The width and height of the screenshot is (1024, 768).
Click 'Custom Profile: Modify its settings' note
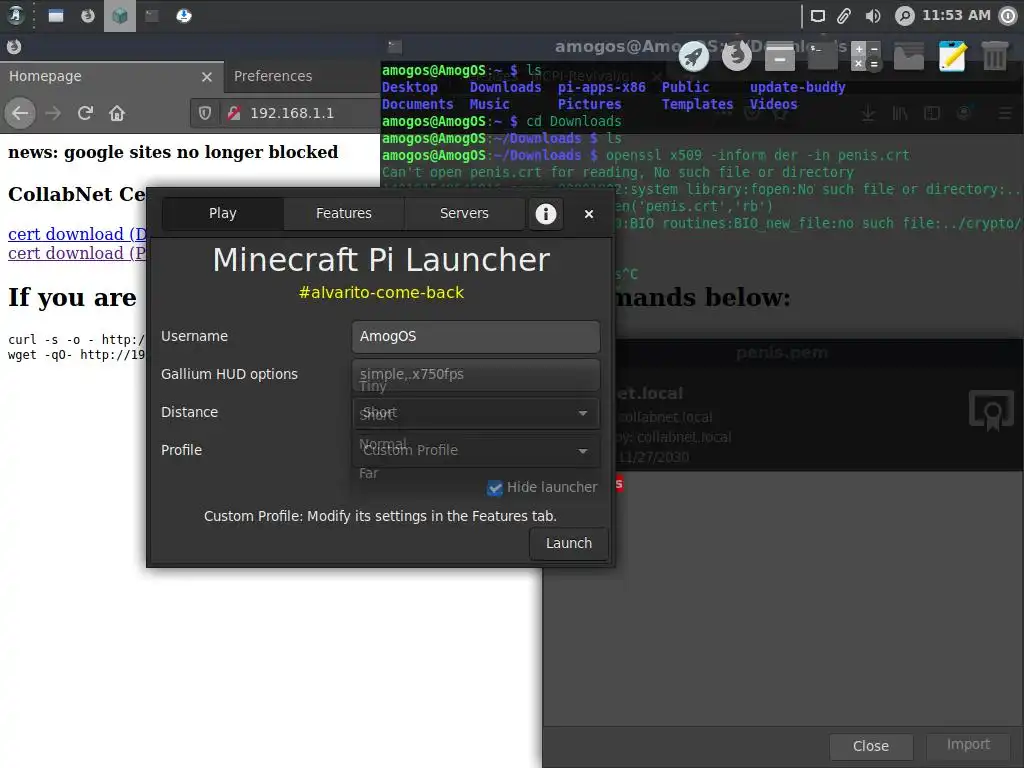(x=380, y=517)
